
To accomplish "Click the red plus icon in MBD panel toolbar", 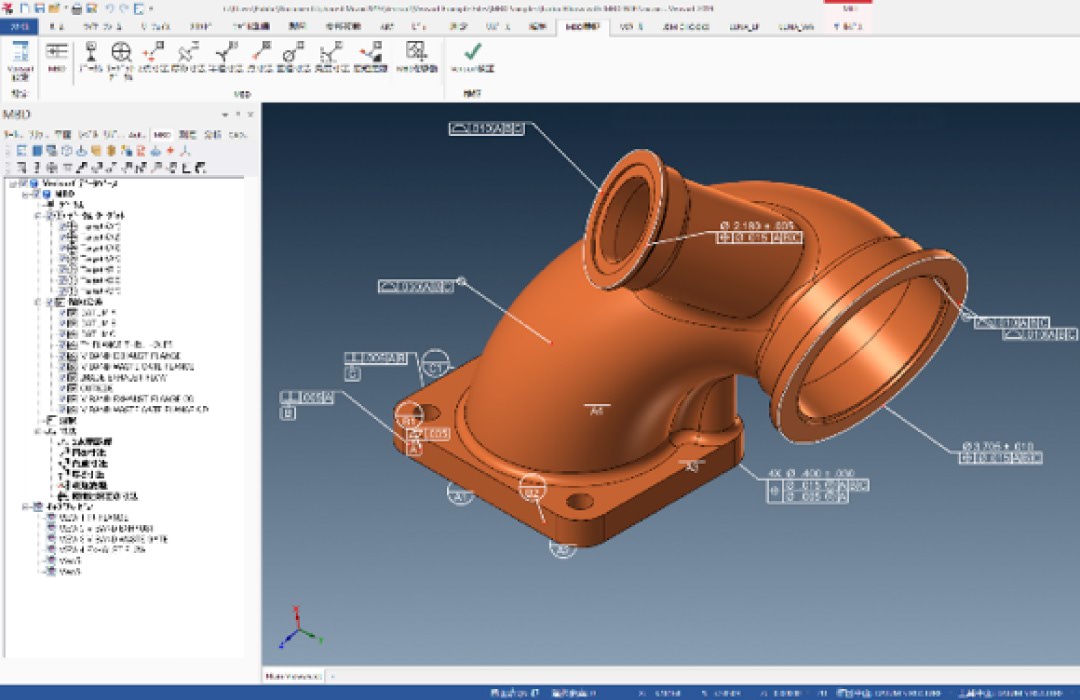I will click(x=171, y=150).
